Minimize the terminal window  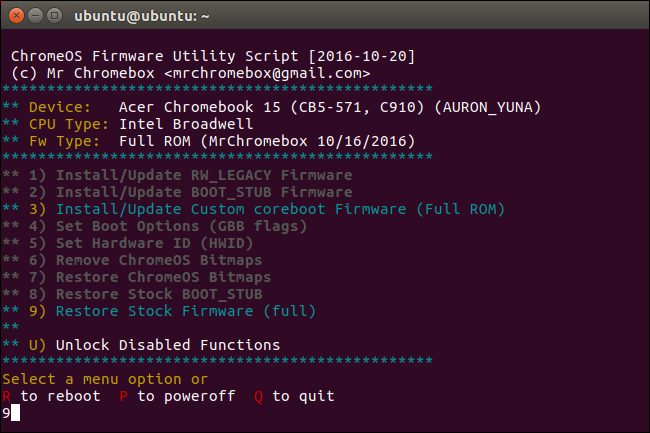[x=37, y=16]
